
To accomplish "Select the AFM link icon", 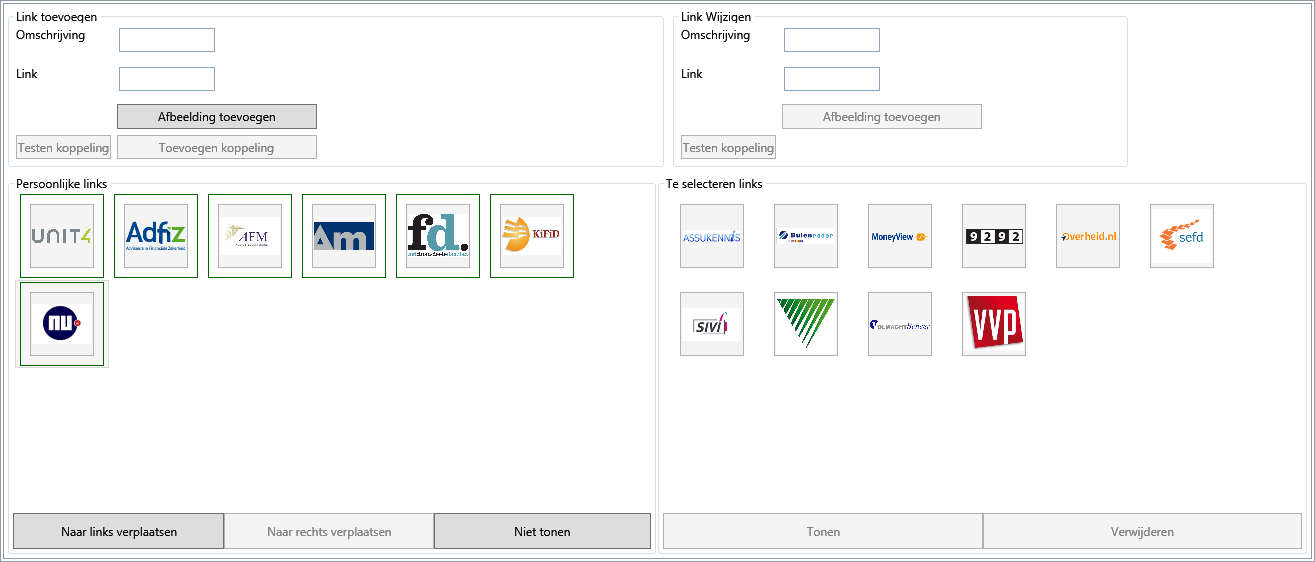I will tap(250, 236).
